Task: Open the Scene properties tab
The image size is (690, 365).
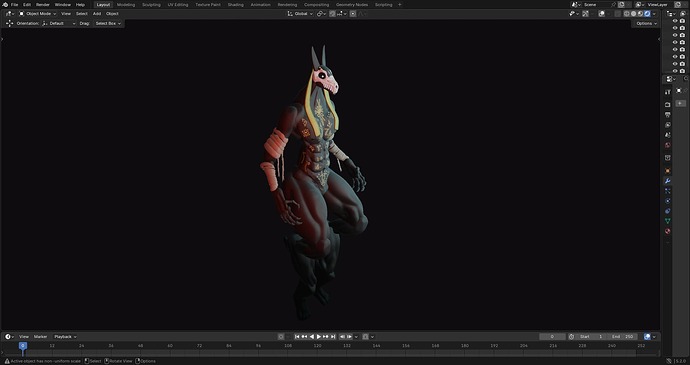Action: (x=668, y=135)
